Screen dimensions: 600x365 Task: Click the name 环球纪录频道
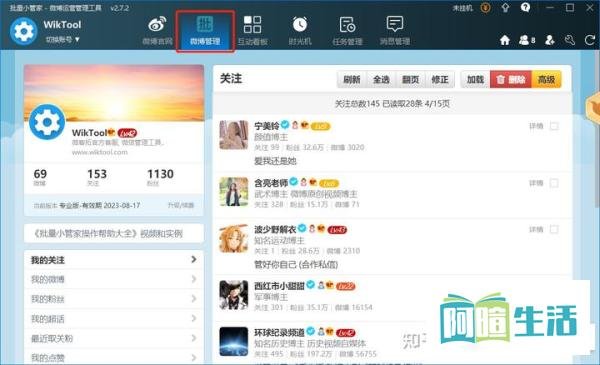(x=279, y=332)
